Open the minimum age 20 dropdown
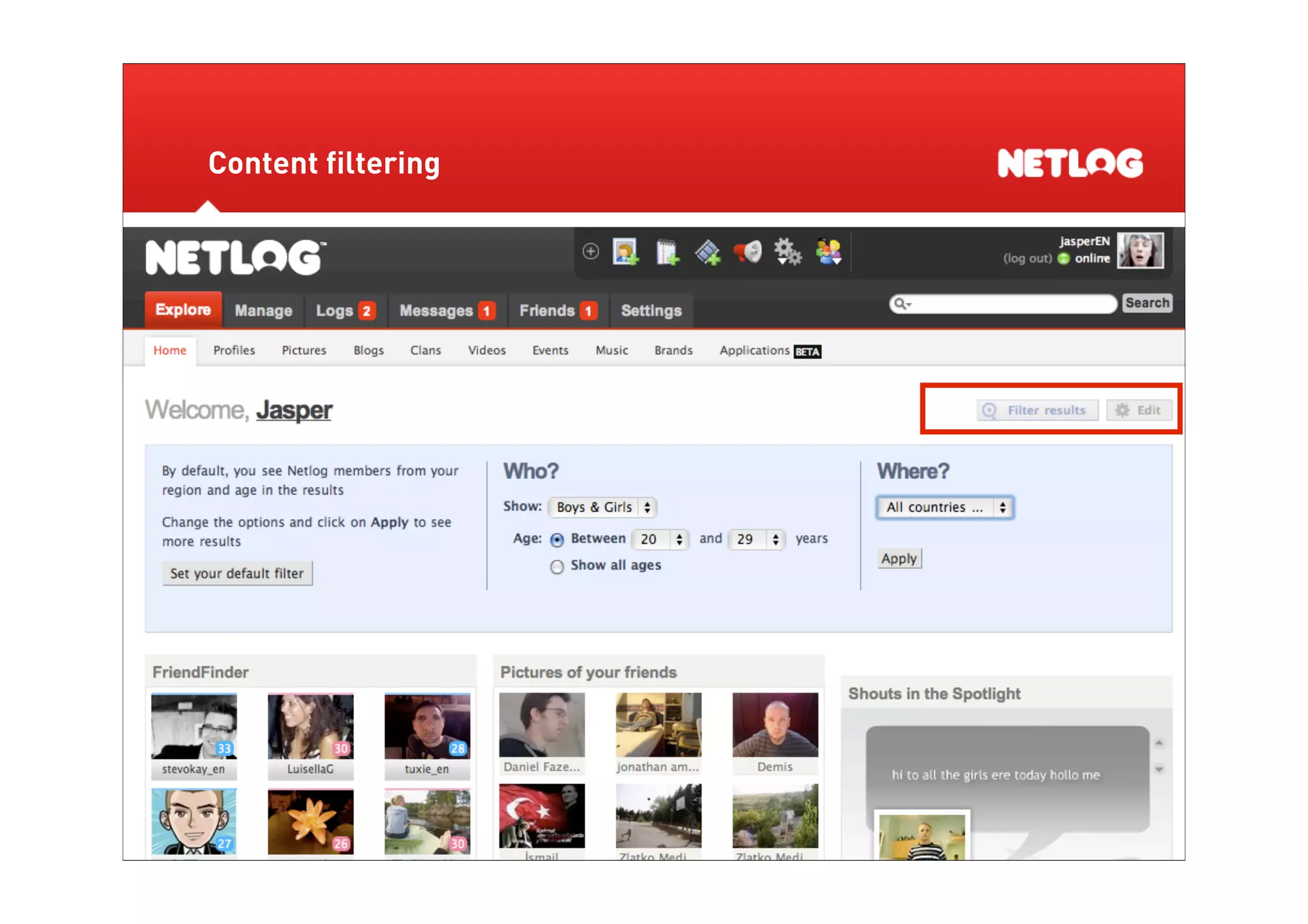Screen dimensions: 1308x924 tap(660, 539)
